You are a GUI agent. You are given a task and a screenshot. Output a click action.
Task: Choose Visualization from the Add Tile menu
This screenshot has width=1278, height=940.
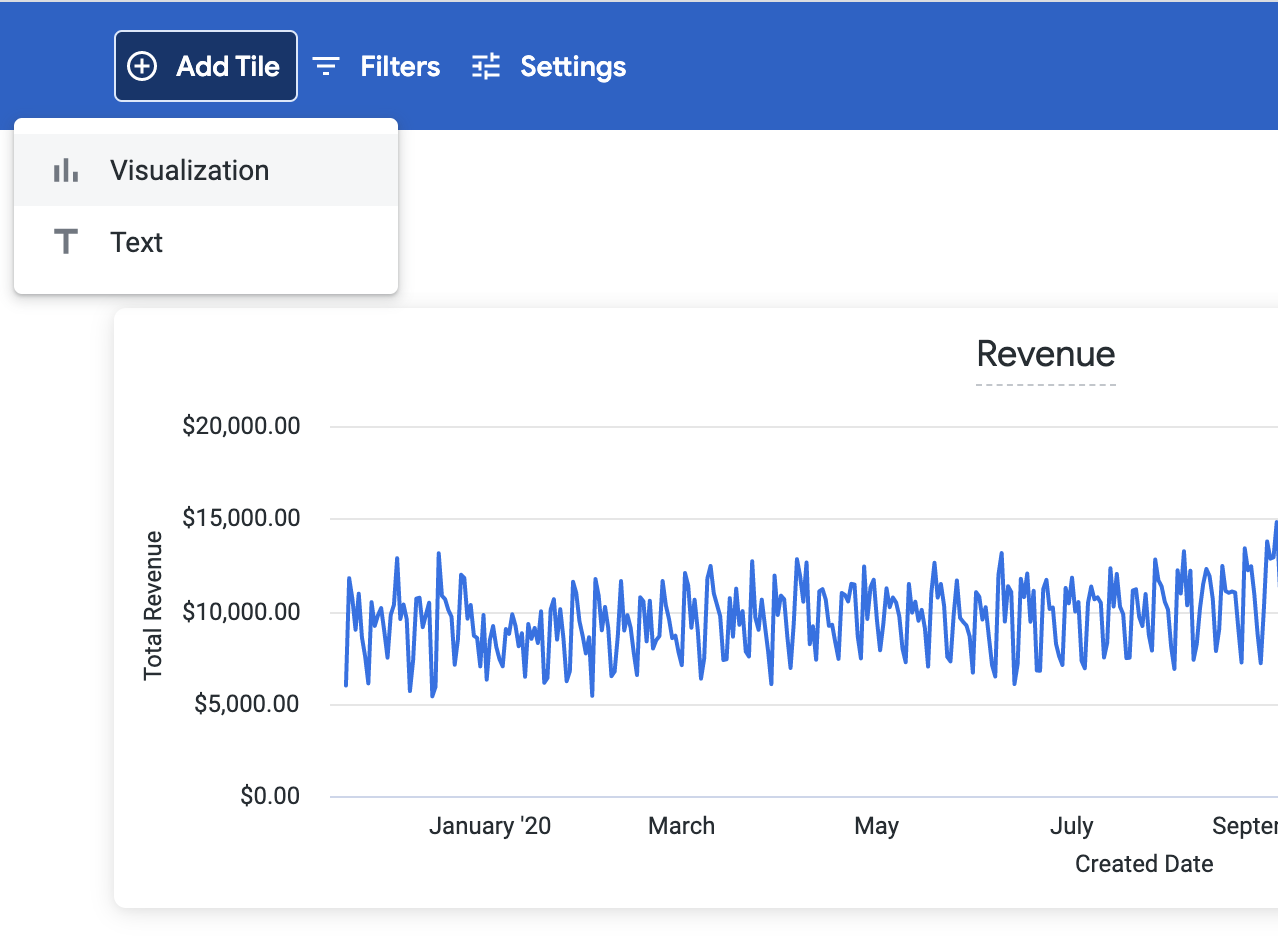point(190,171)
